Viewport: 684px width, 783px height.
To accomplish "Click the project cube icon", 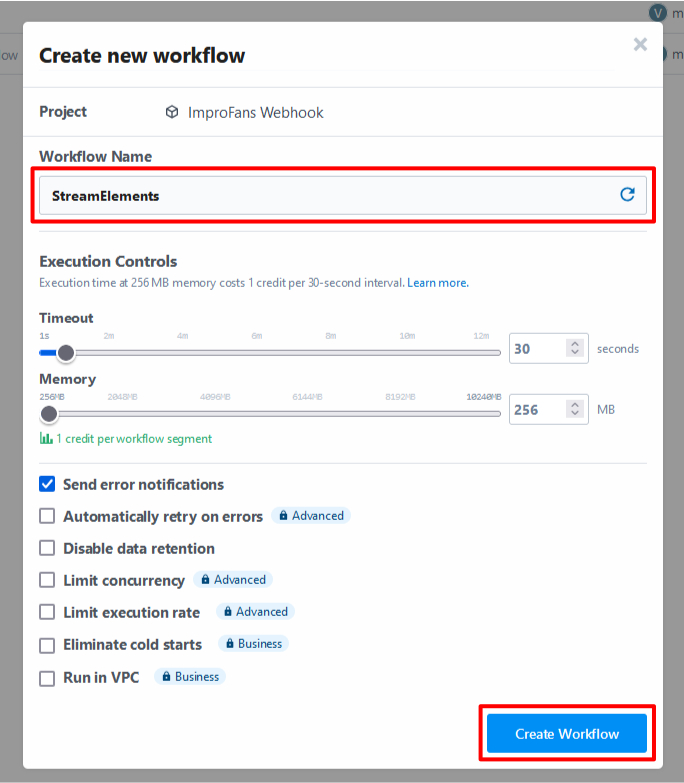I will click(172, 112).
